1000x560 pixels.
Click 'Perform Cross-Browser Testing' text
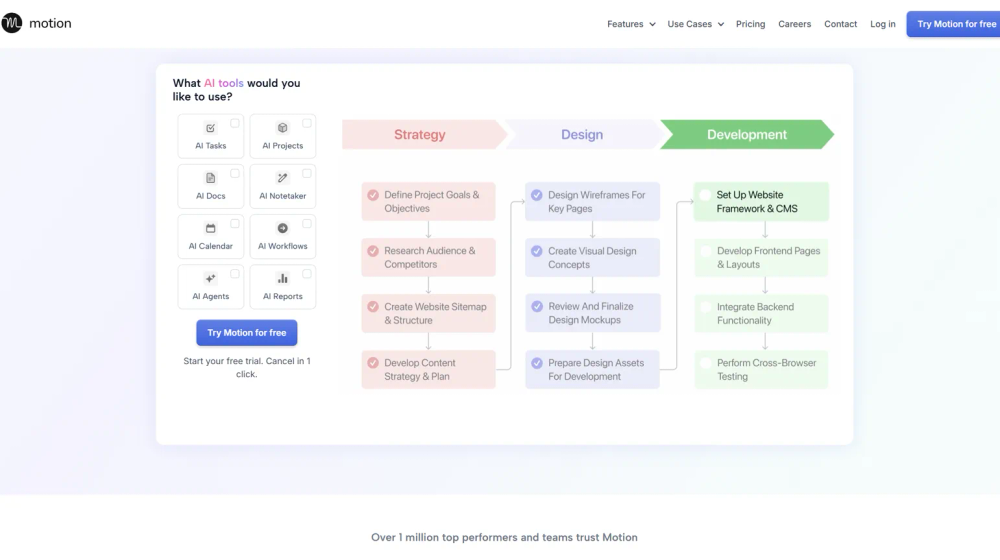coord(766,369)
